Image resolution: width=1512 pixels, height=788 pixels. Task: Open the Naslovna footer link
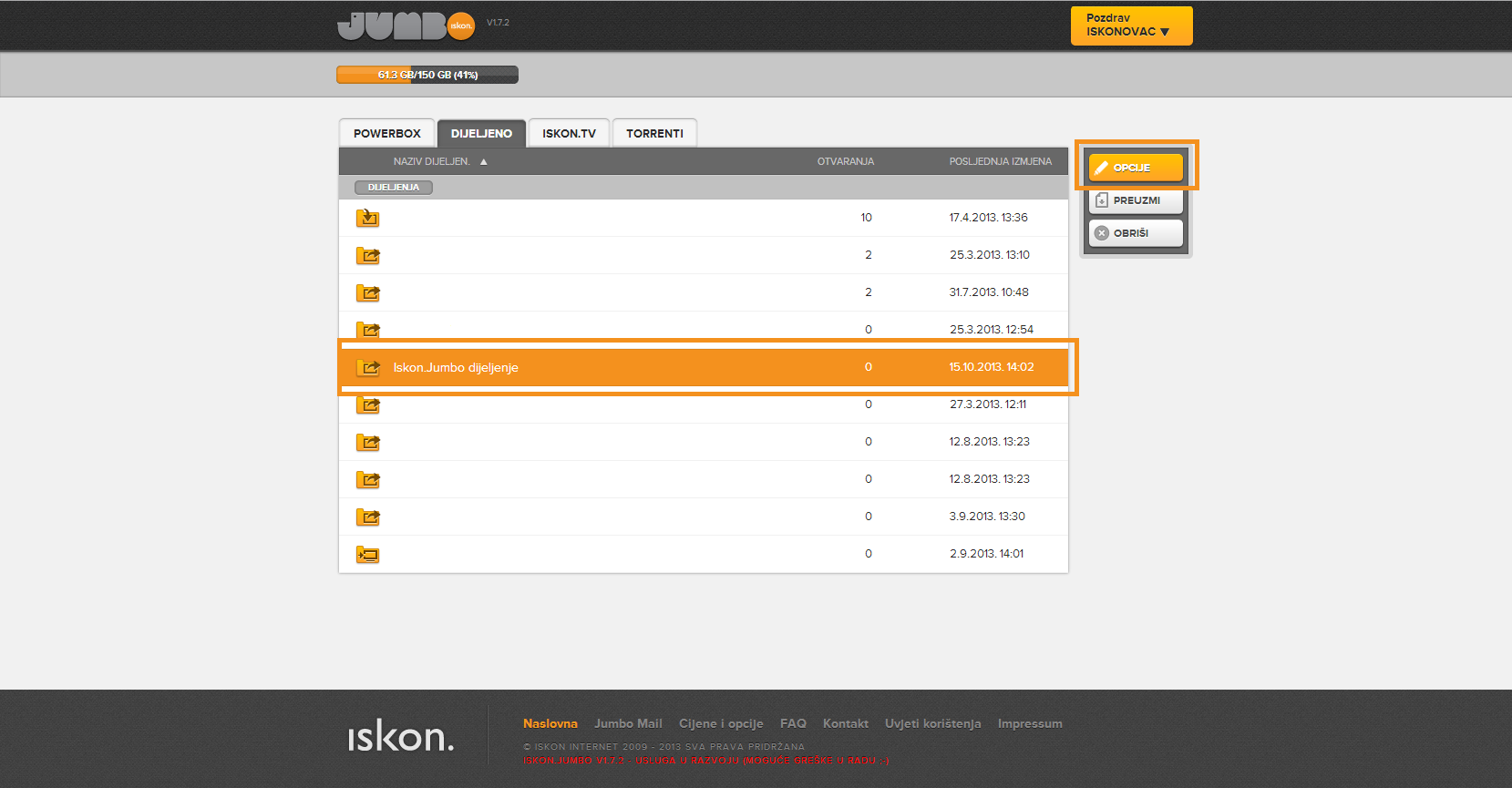click(x=550, y=723)
